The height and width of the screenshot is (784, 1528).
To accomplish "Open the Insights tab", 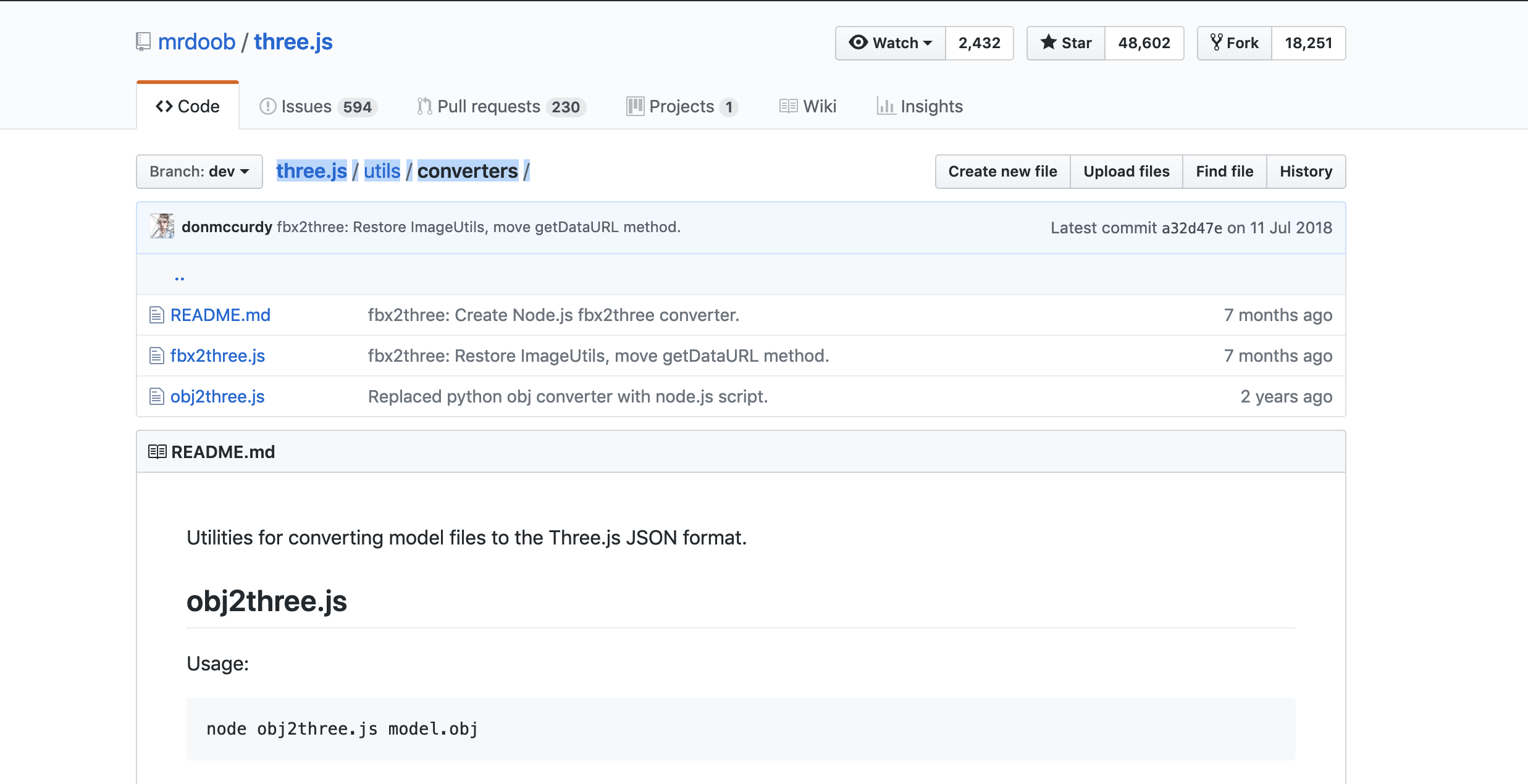I will coord(920,106).
